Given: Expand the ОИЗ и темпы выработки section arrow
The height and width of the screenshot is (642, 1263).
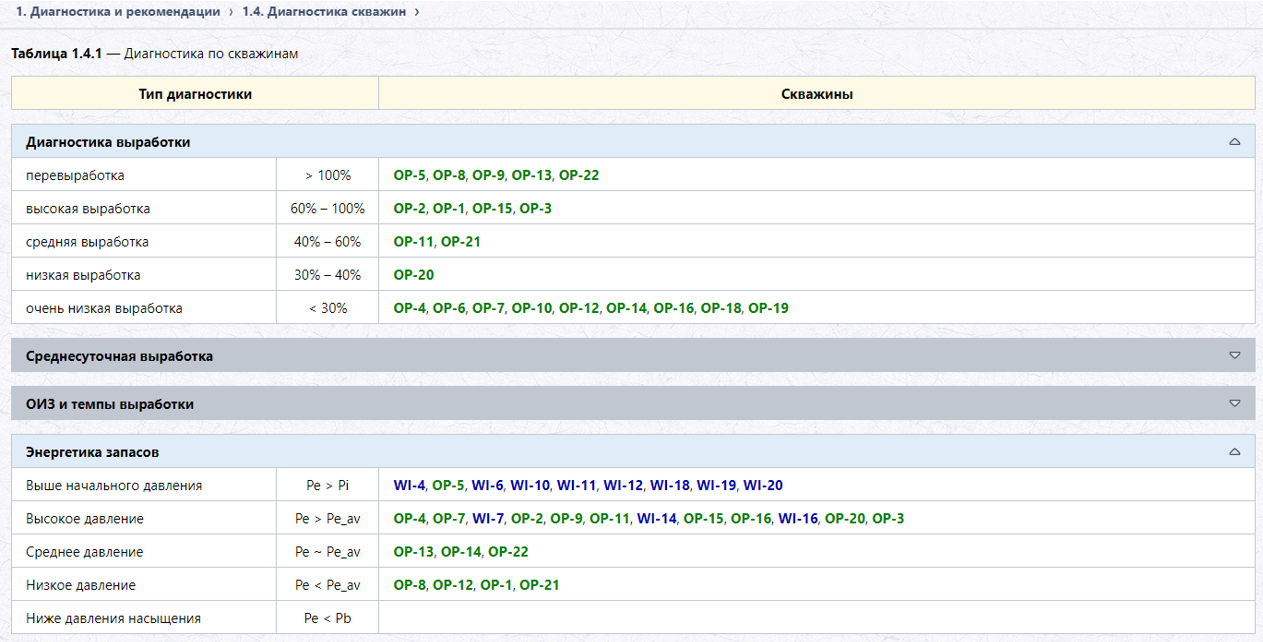Looking at the screenshot, I should (x=1235, y=404).
